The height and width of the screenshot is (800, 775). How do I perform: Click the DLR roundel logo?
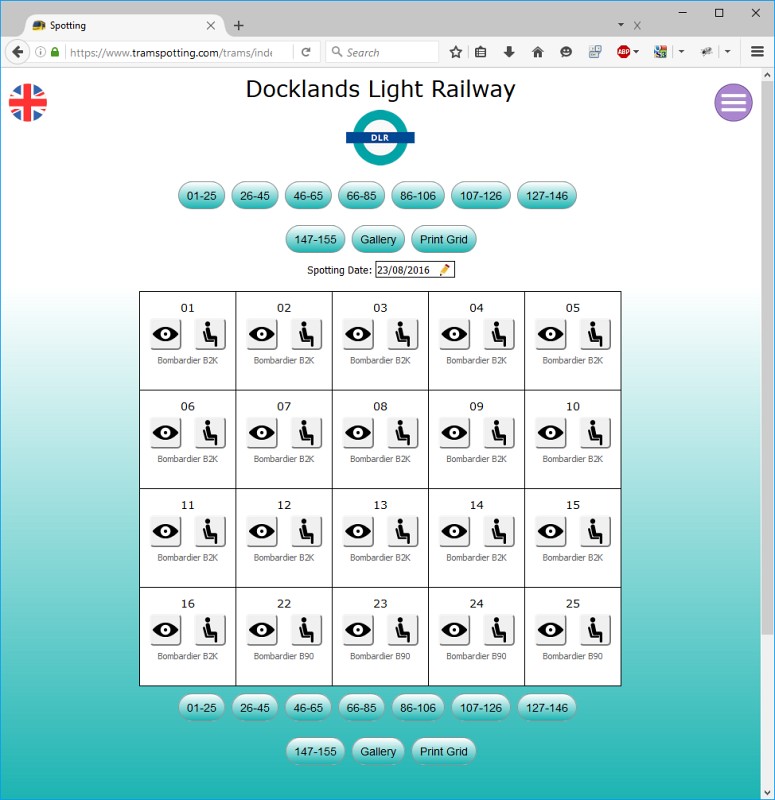click(380, 138)
